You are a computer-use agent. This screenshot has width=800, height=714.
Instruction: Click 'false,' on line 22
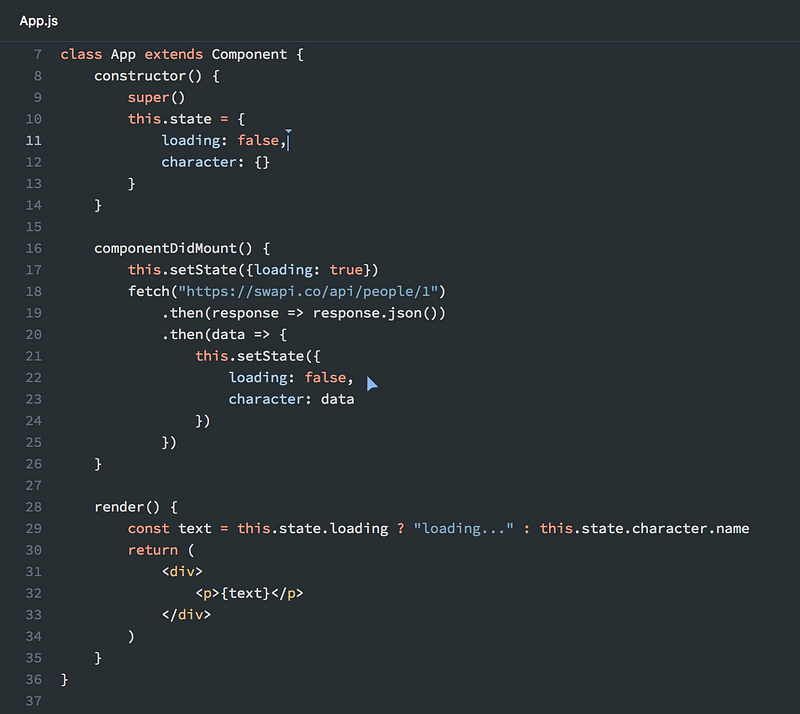(x=329, y=378)
